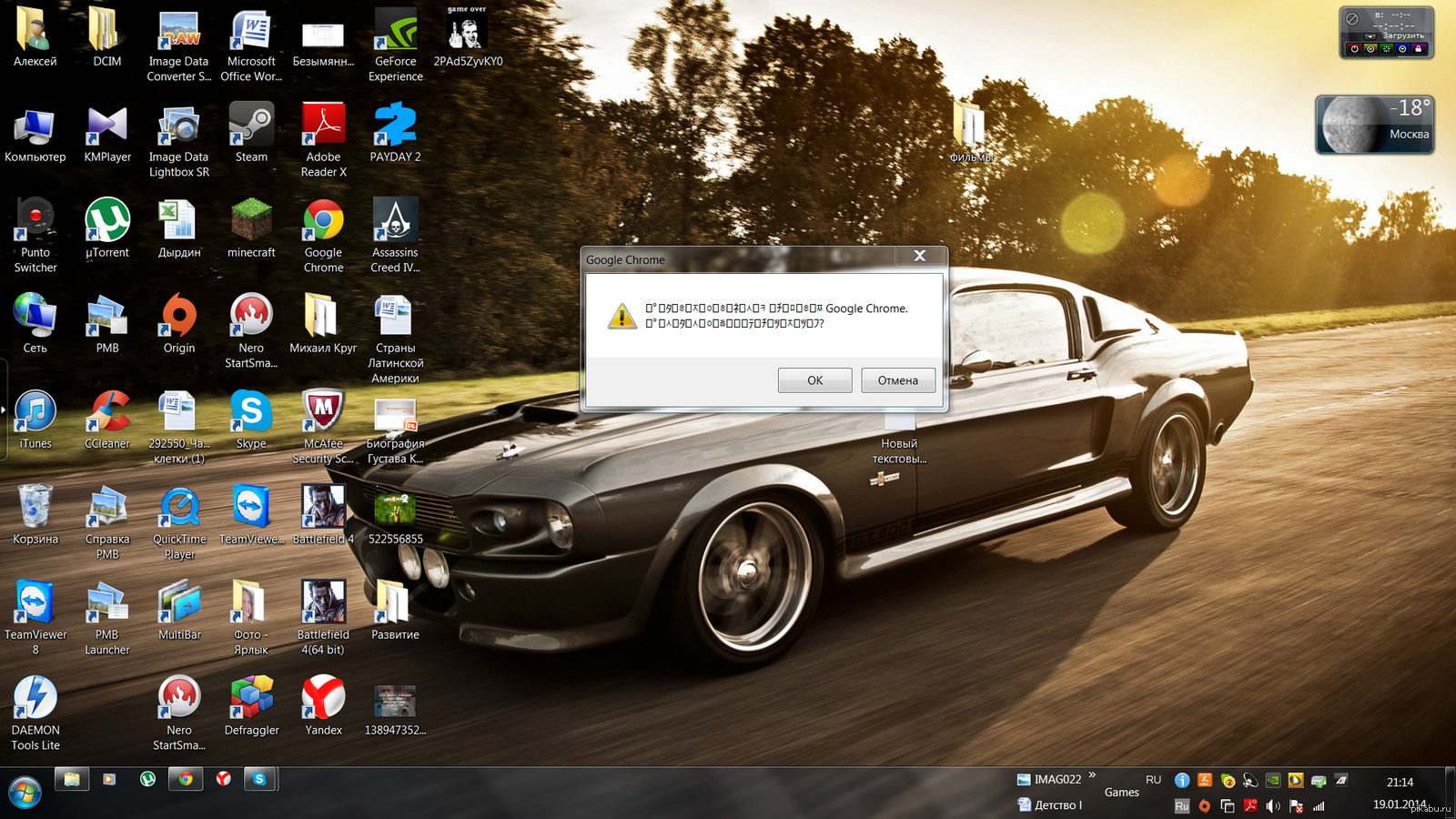This screenshot has height=819, width=1456.
Task: Select the TeamViewer 8 desktop icon
Action: (x=35, y=618)
